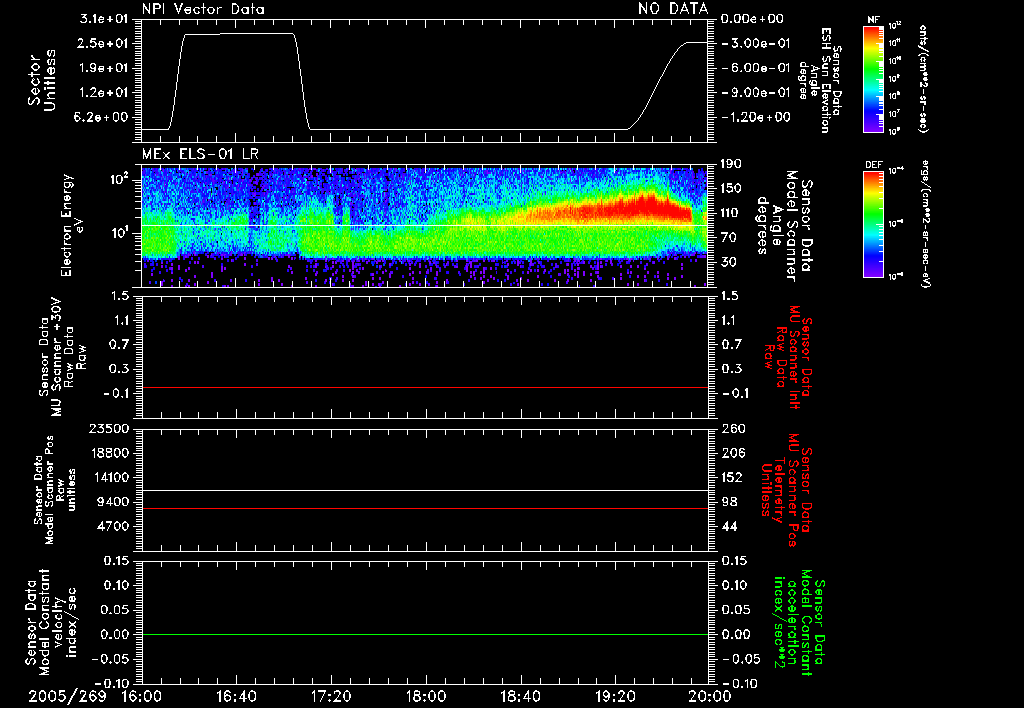This screenshot has height=708, width=1024.
Task: Click the '14100' scanner position tick
Action: tap(108, 477)
